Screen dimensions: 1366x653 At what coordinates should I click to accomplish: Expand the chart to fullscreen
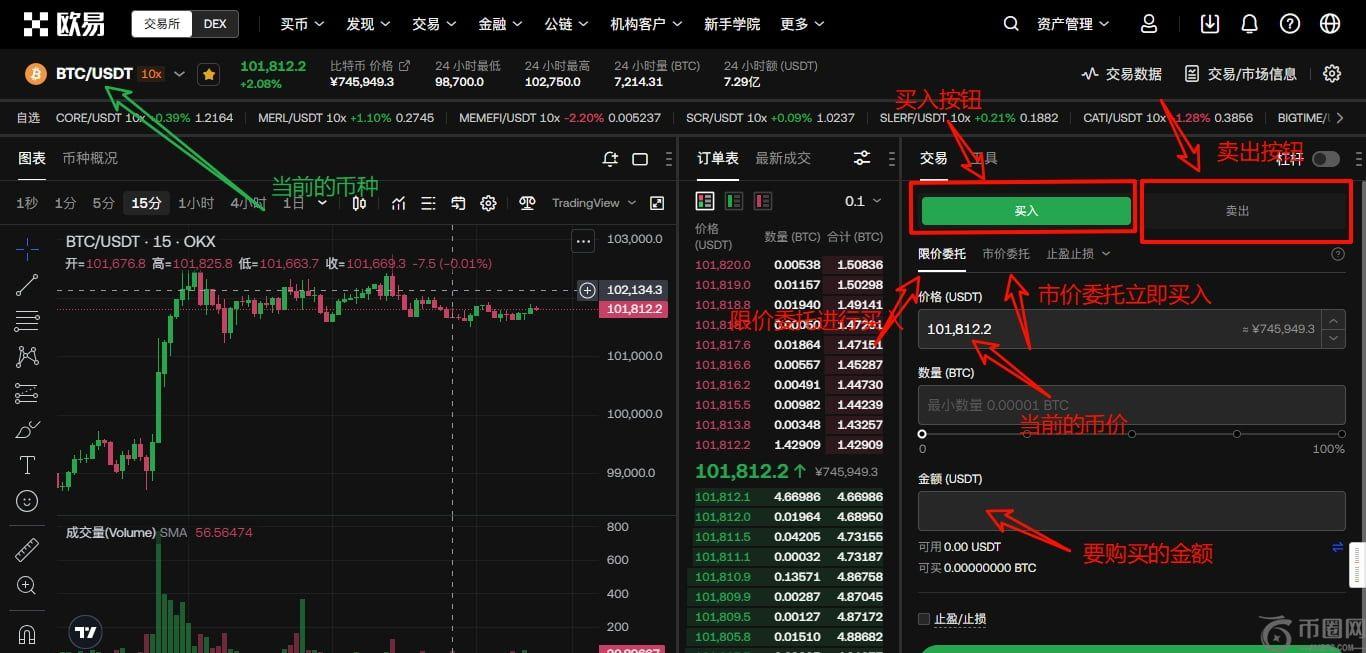(657, 203)
